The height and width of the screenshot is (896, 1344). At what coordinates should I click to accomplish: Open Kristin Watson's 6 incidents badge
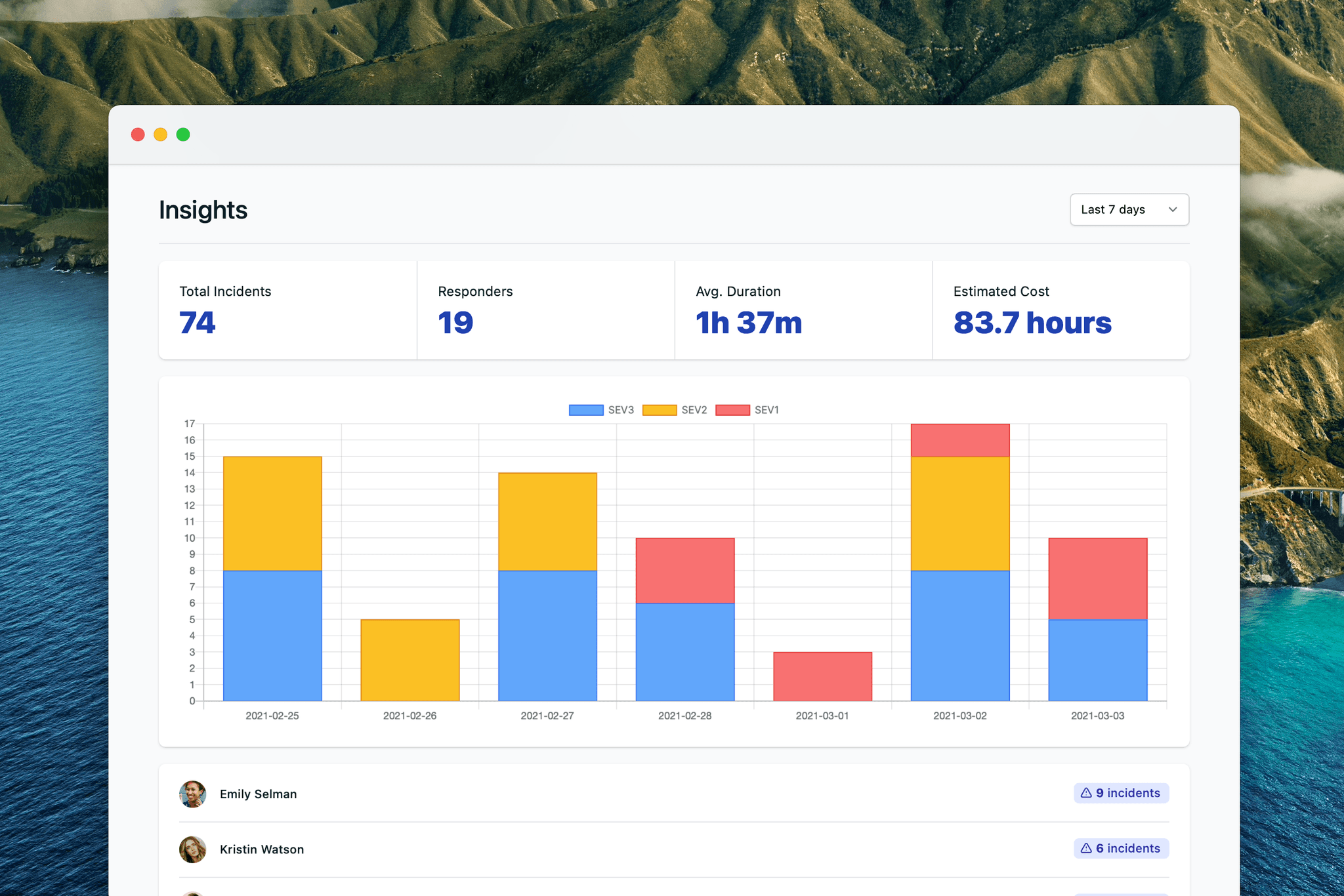[1121, 848]
